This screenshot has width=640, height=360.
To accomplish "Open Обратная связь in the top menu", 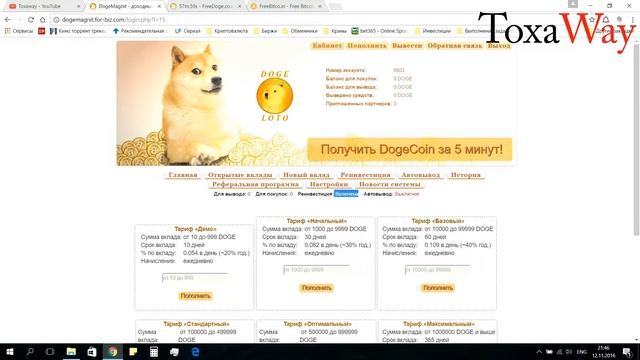I will click(x=454, y=46).
